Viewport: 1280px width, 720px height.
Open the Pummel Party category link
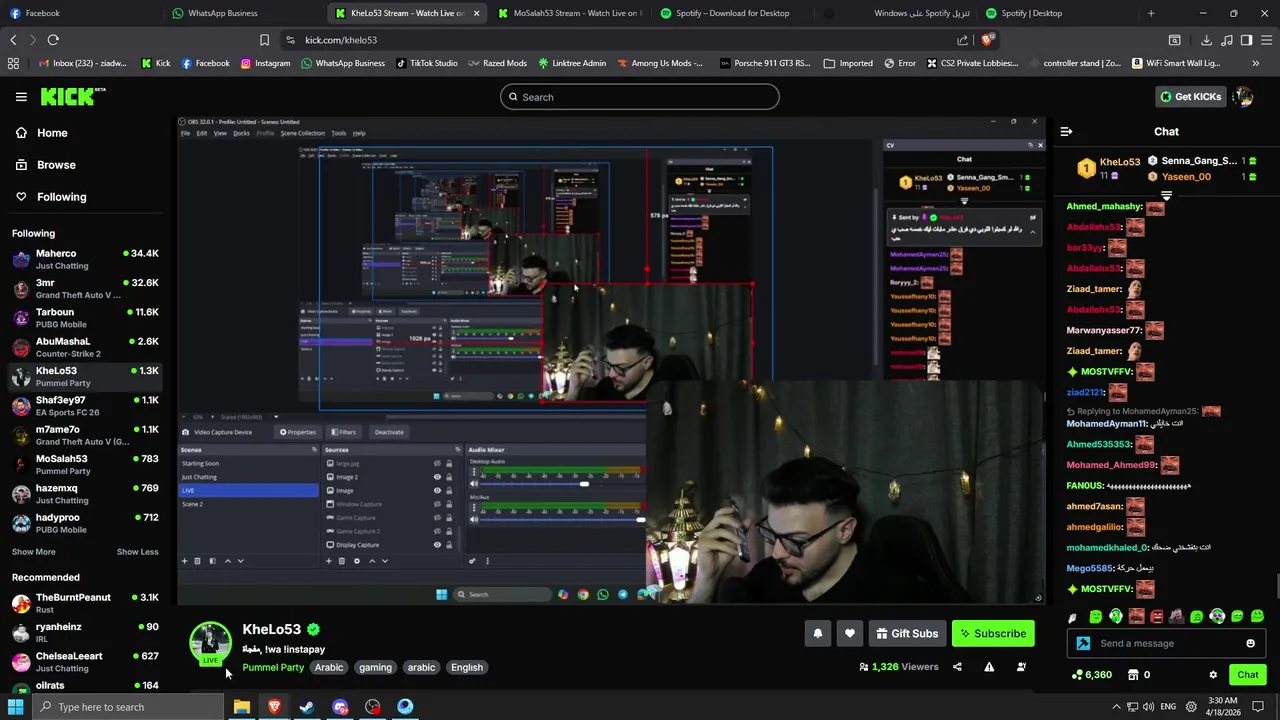coord(273,668)
